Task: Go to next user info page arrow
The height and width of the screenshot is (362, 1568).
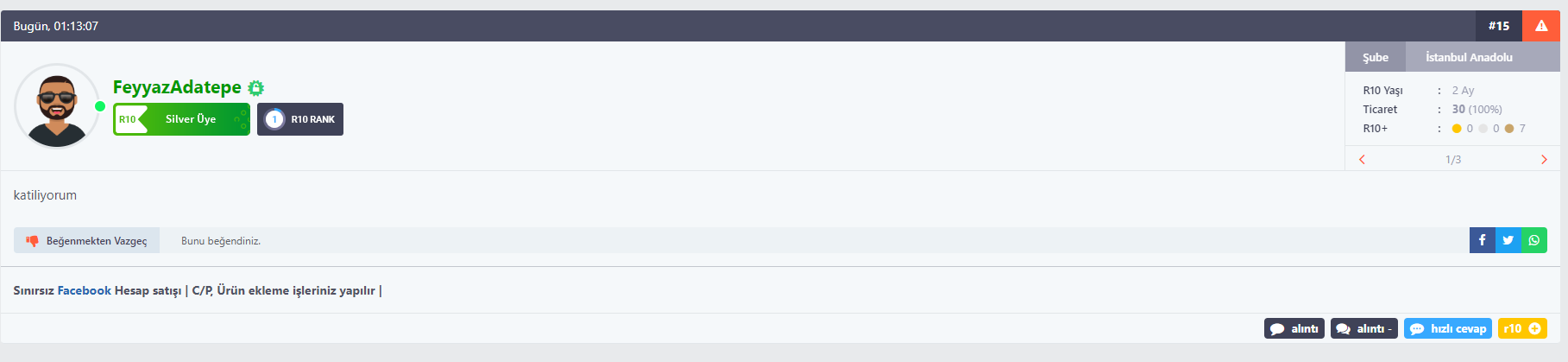Action: pyautogui.click(x=1544, y=159)
